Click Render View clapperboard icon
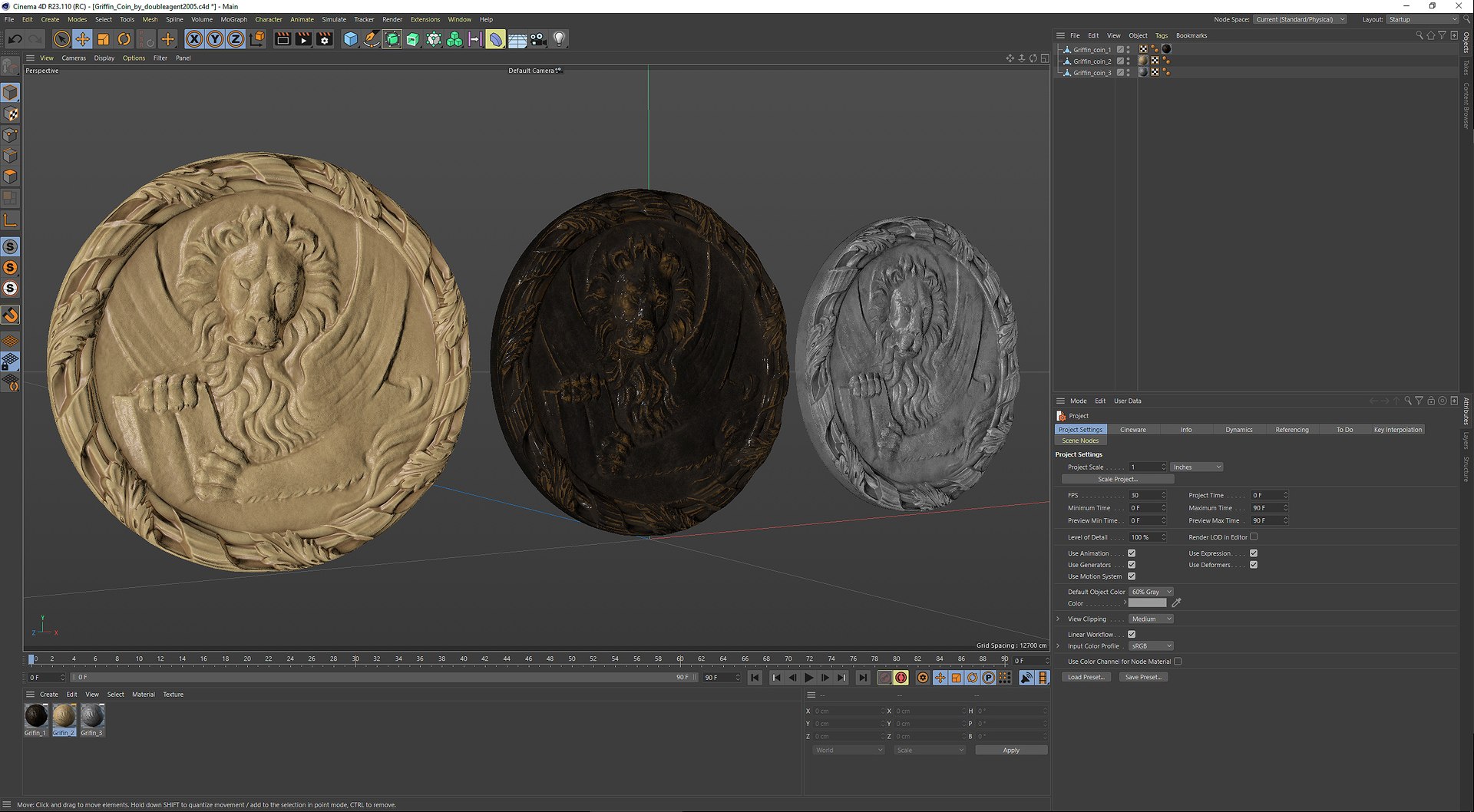 tap(283, 39)
